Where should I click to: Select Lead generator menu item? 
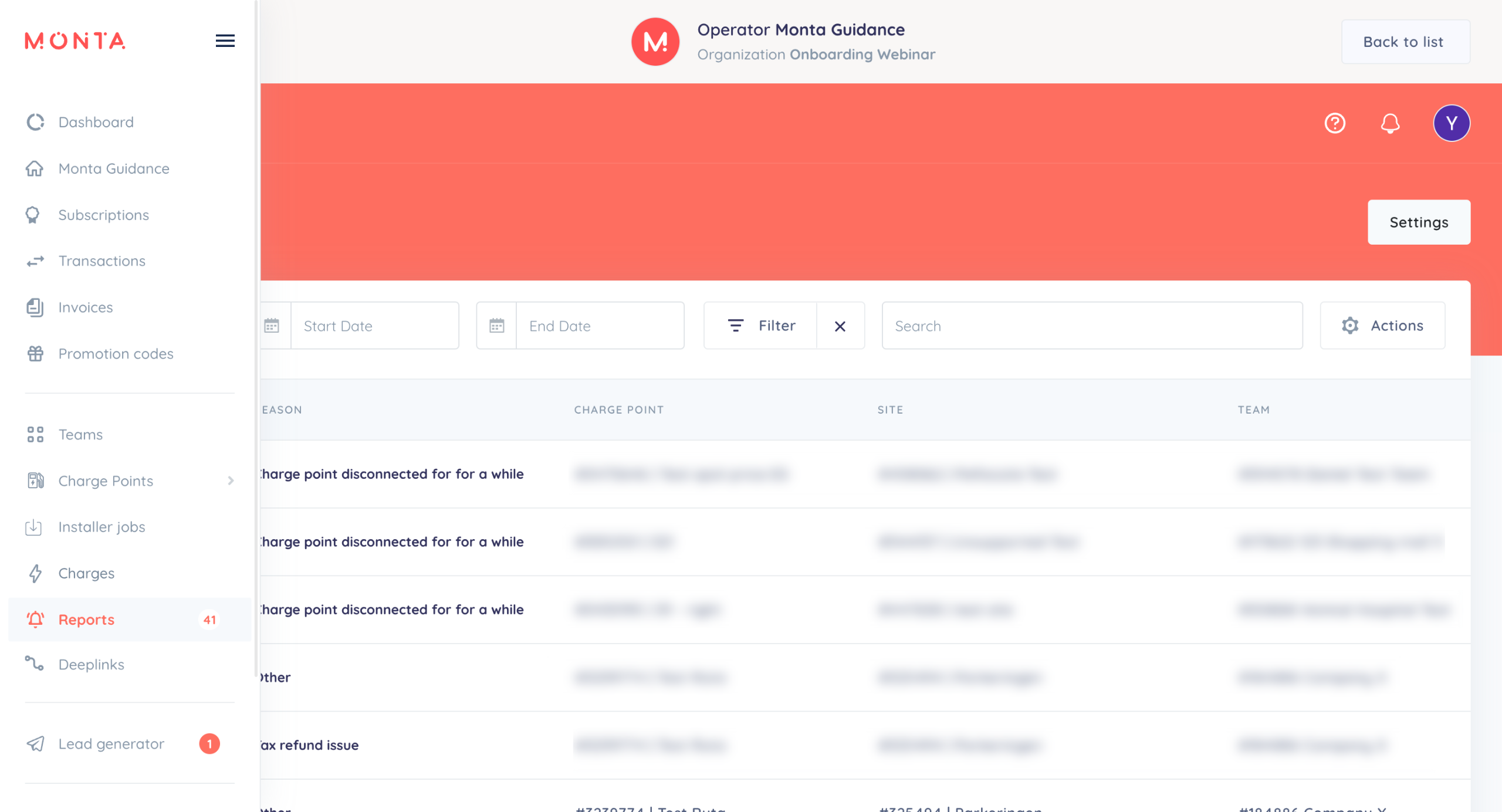(x=111, y=744)
